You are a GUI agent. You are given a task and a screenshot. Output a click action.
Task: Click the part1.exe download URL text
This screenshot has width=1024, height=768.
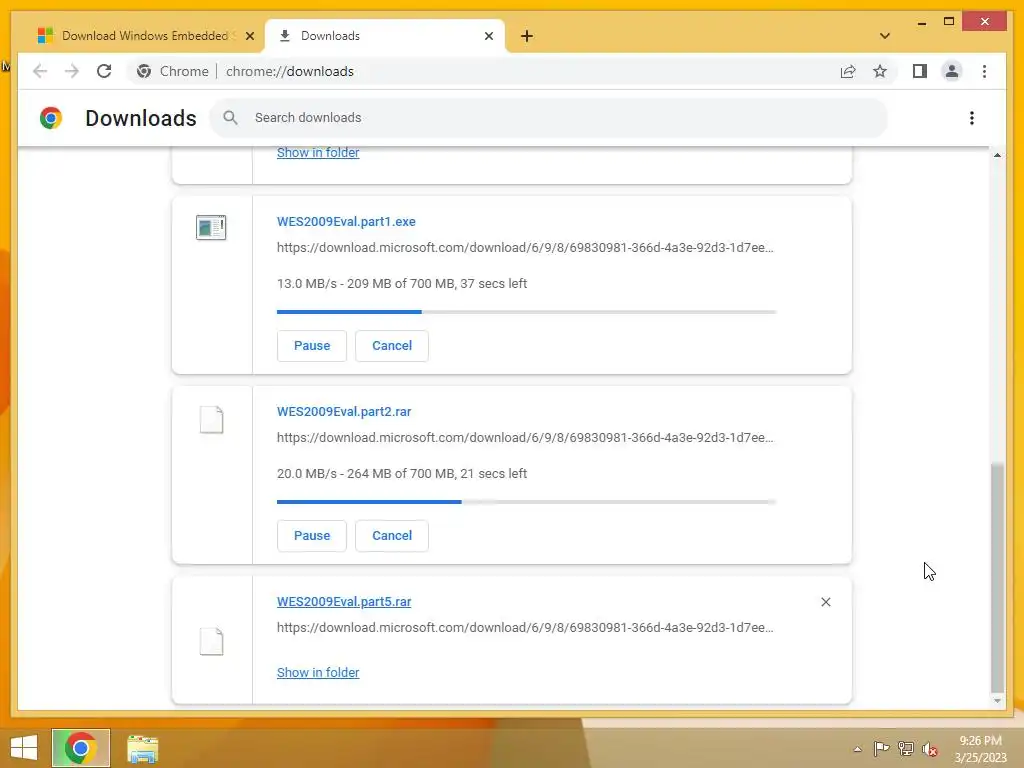(x=525, y=248)
